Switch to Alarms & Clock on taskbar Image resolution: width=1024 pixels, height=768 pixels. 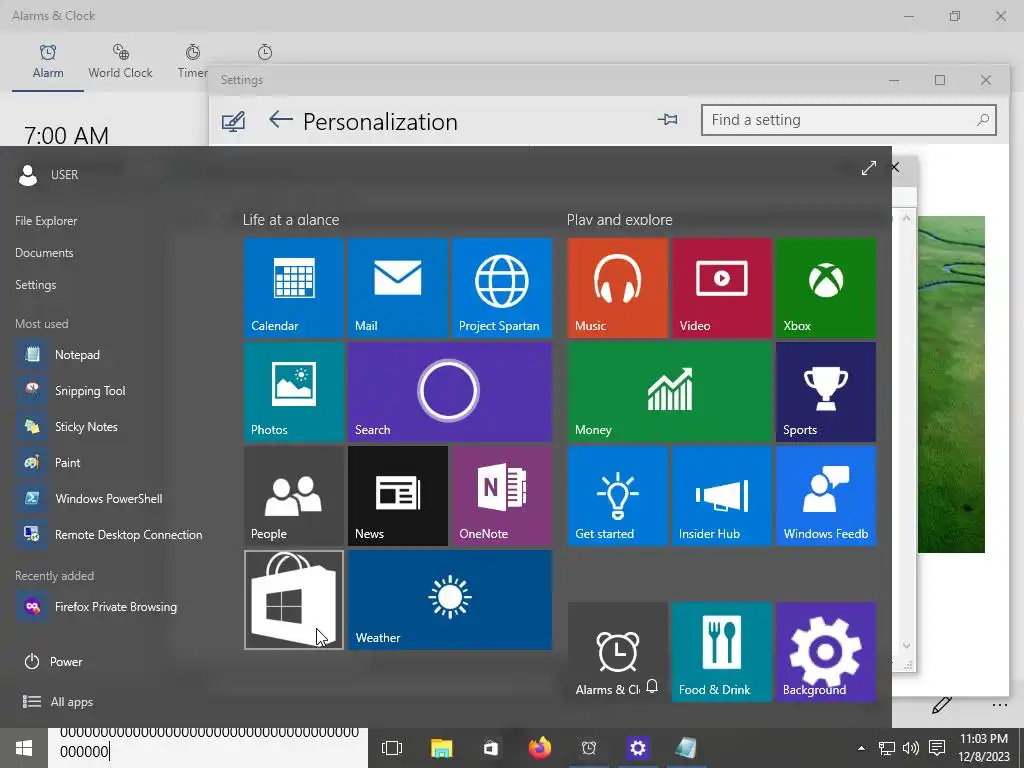tap(588, 748)
